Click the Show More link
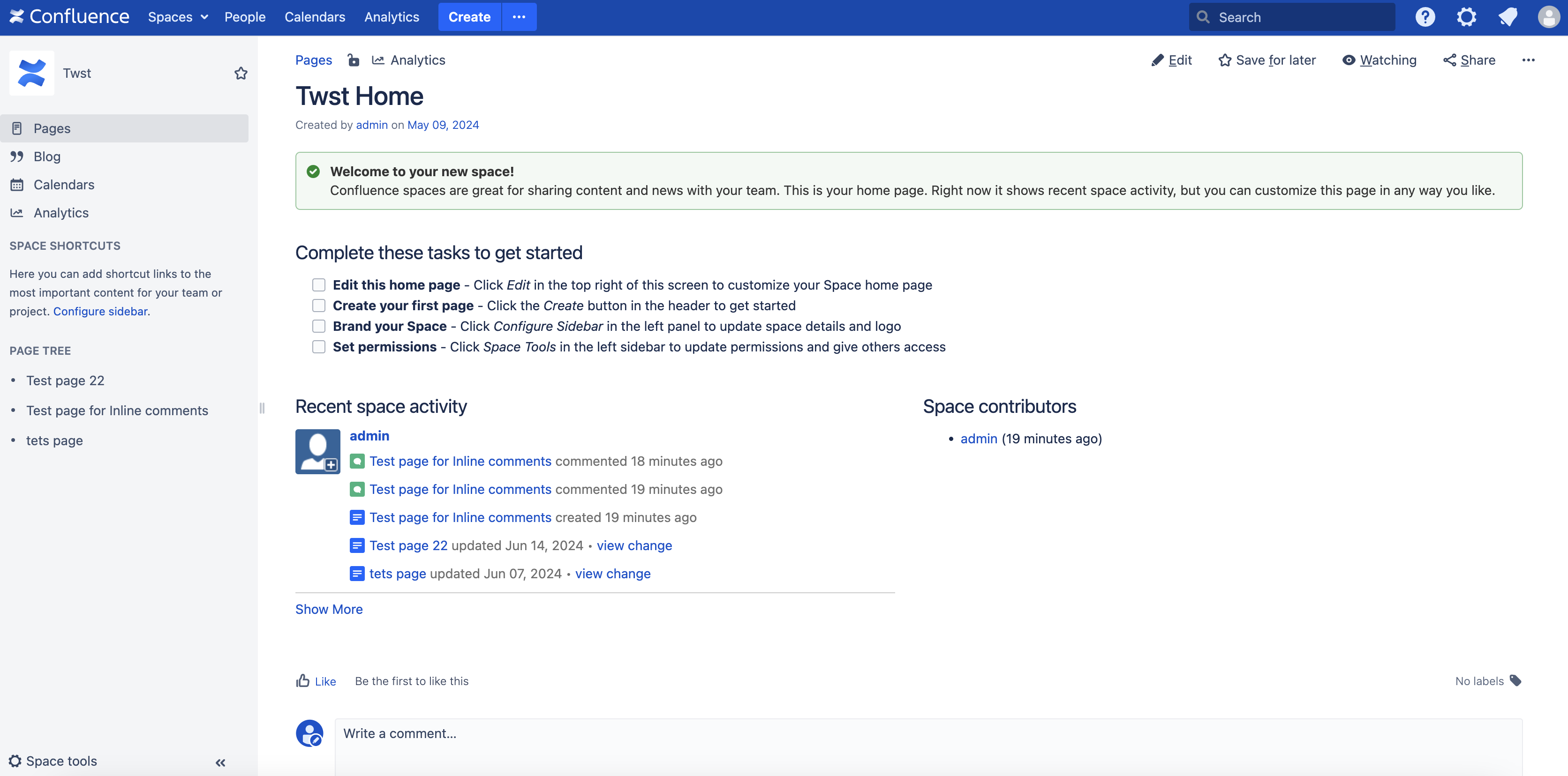 coord(329,609)
